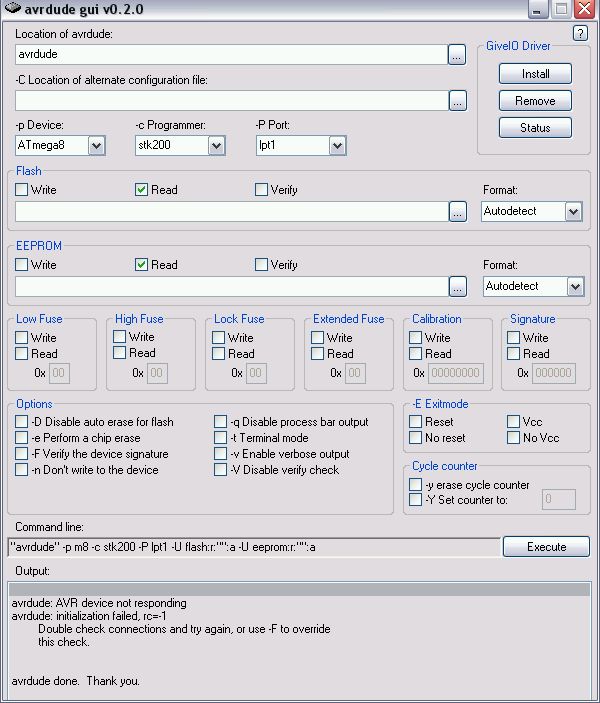600x703 pixels.
Task: Check Calibration Write
Action: click(x=415, y=337)
